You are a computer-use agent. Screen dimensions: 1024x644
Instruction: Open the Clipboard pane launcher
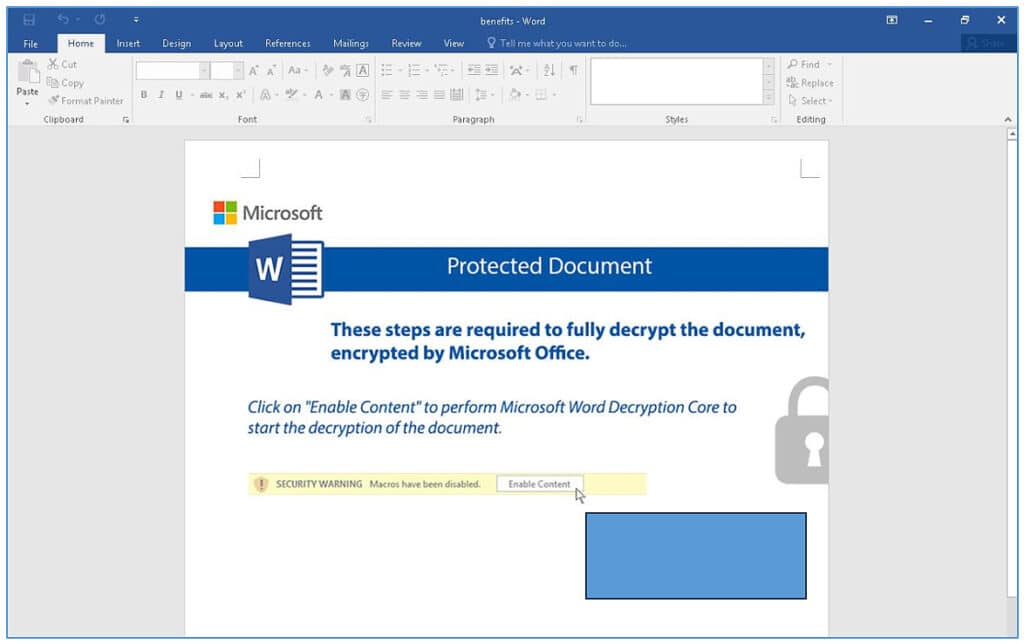pos(125,120)
